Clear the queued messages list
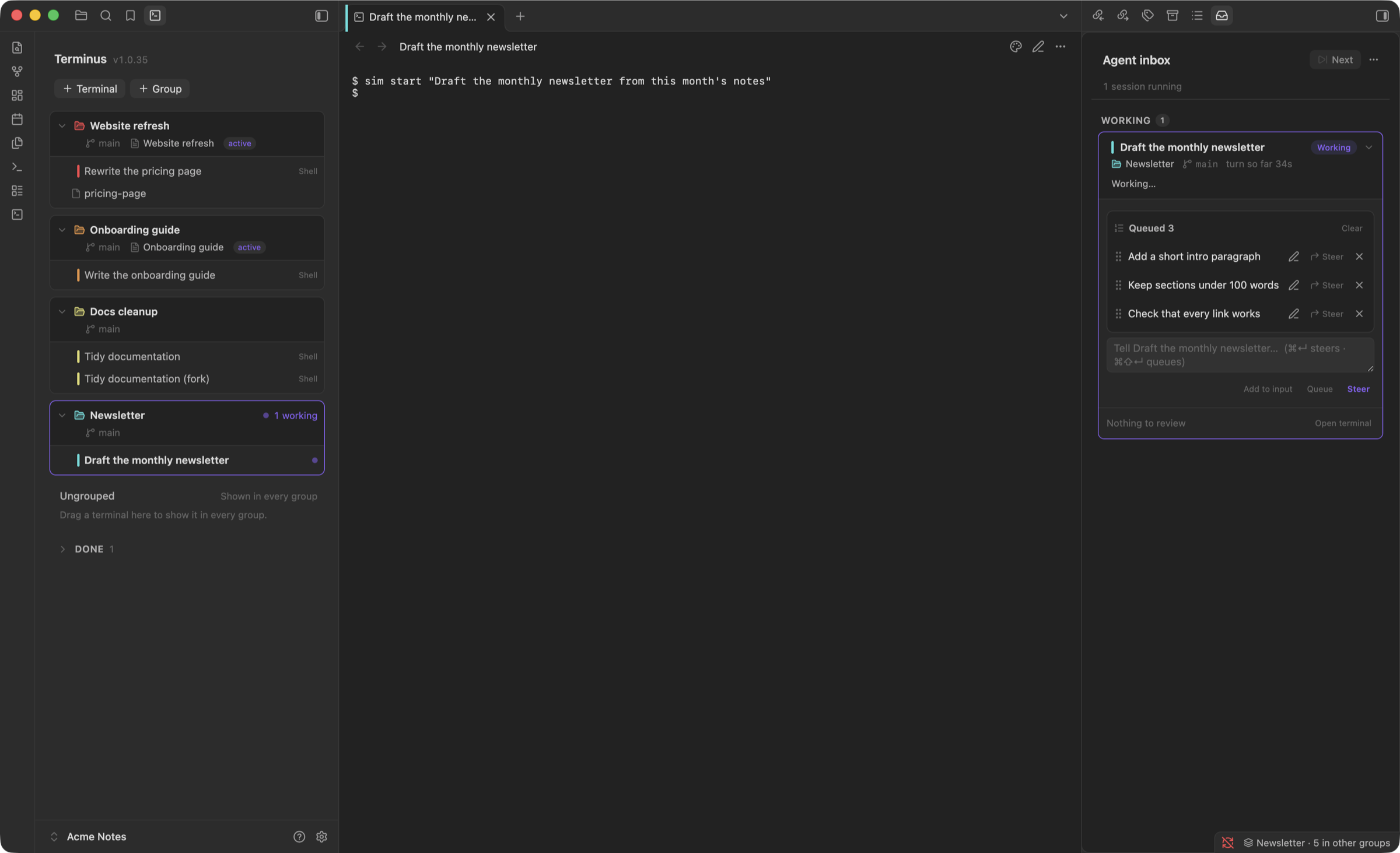 (1352, 229)
